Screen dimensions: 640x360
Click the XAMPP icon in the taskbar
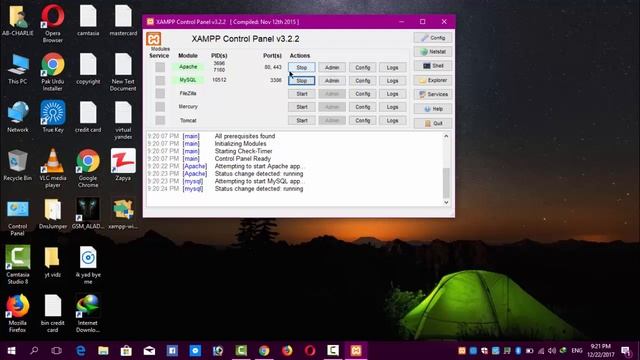point(356,351)
